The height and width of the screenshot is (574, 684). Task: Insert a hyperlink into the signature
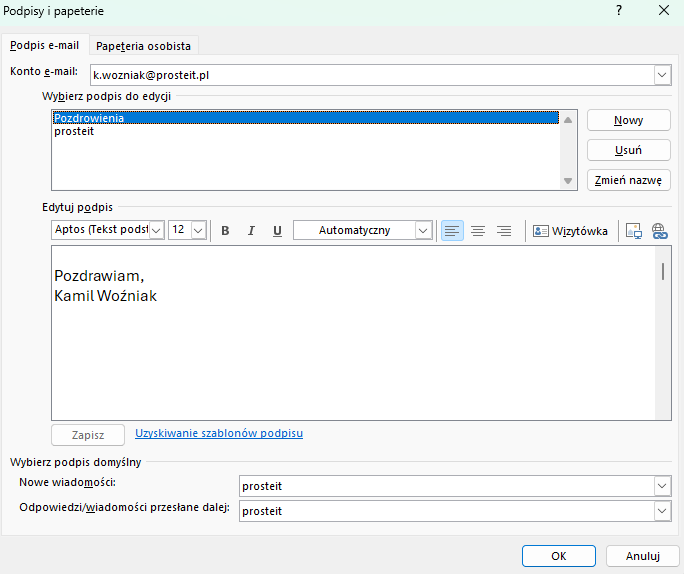click(659, 231)
